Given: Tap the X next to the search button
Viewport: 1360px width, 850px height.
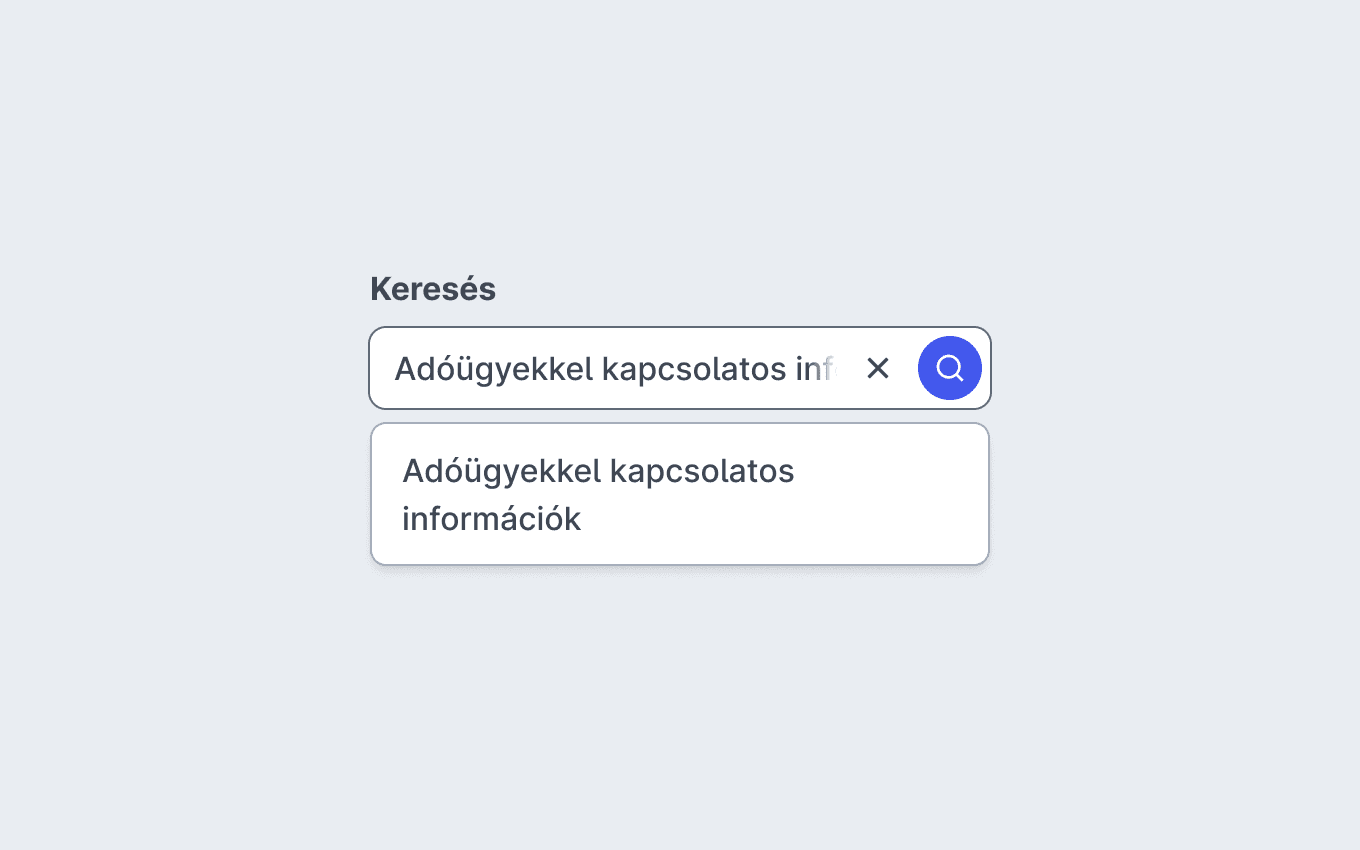Looking at the screenshot, I should [x=878, y=368].
